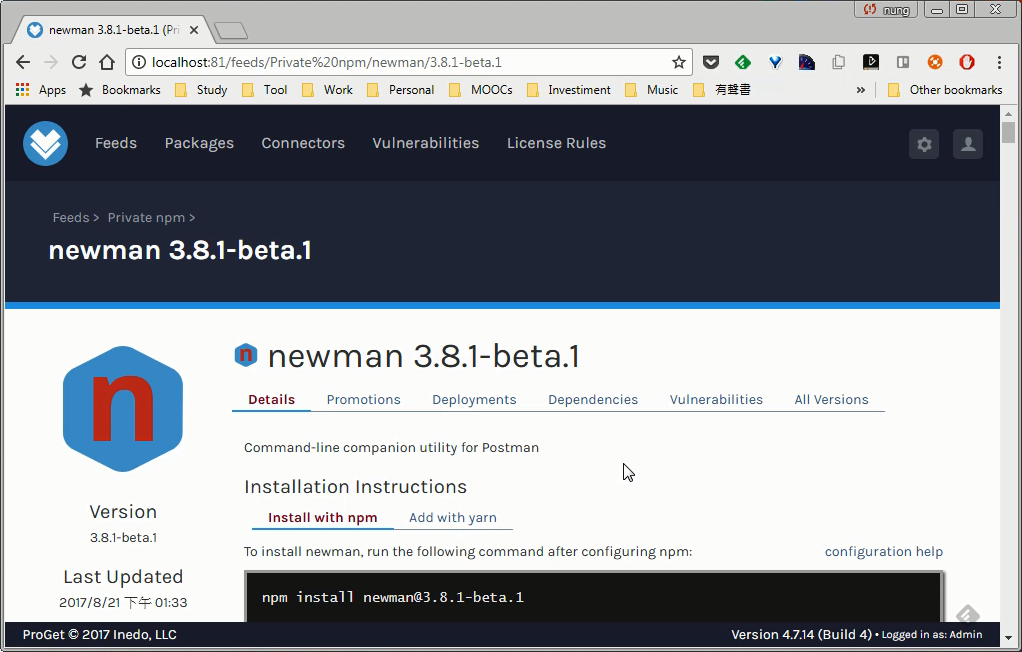The height and width of the screenshot is (652, 1022).
Task: Click the black play-button extension icon
Action: [x=871, y=62]
